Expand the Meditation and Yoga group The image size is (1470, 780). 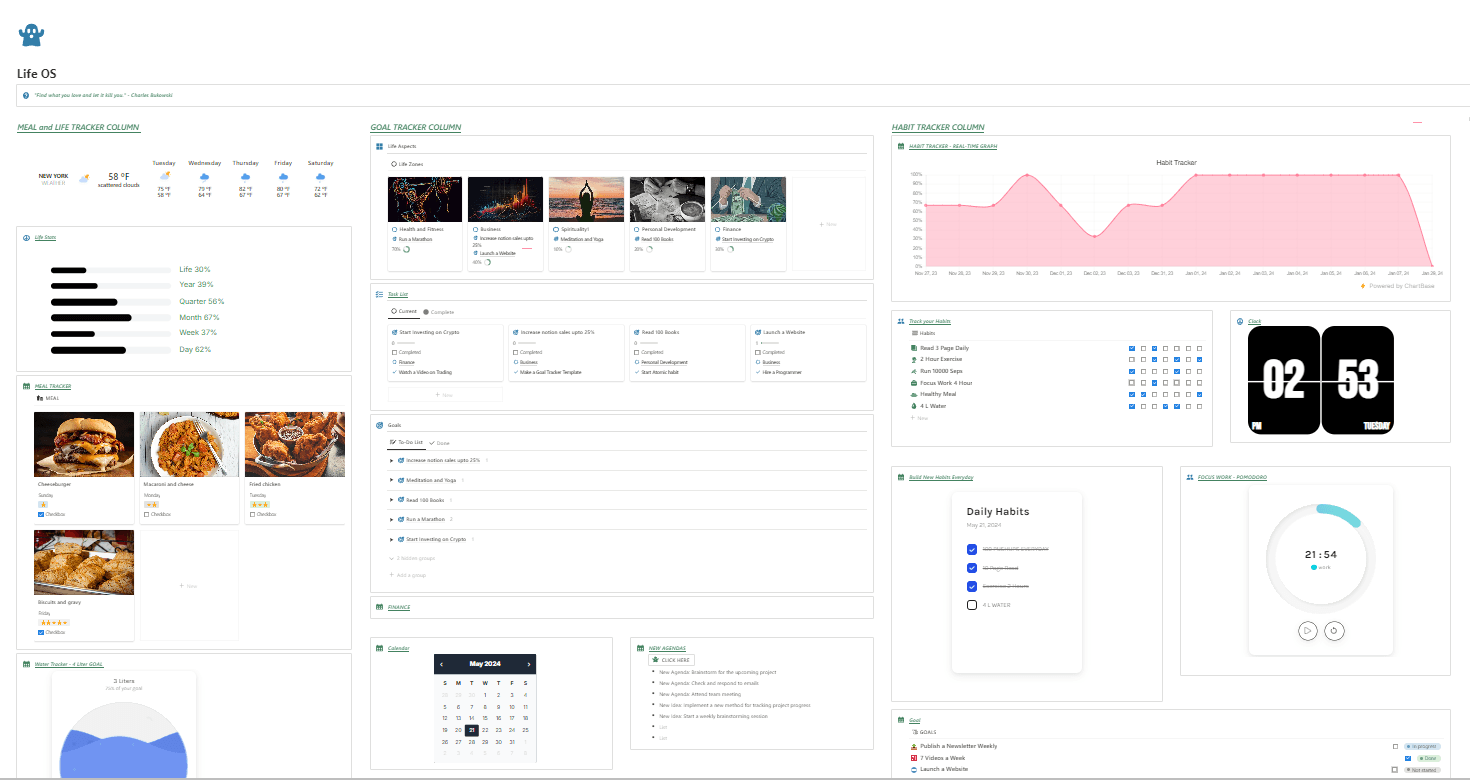pos(392,480)
